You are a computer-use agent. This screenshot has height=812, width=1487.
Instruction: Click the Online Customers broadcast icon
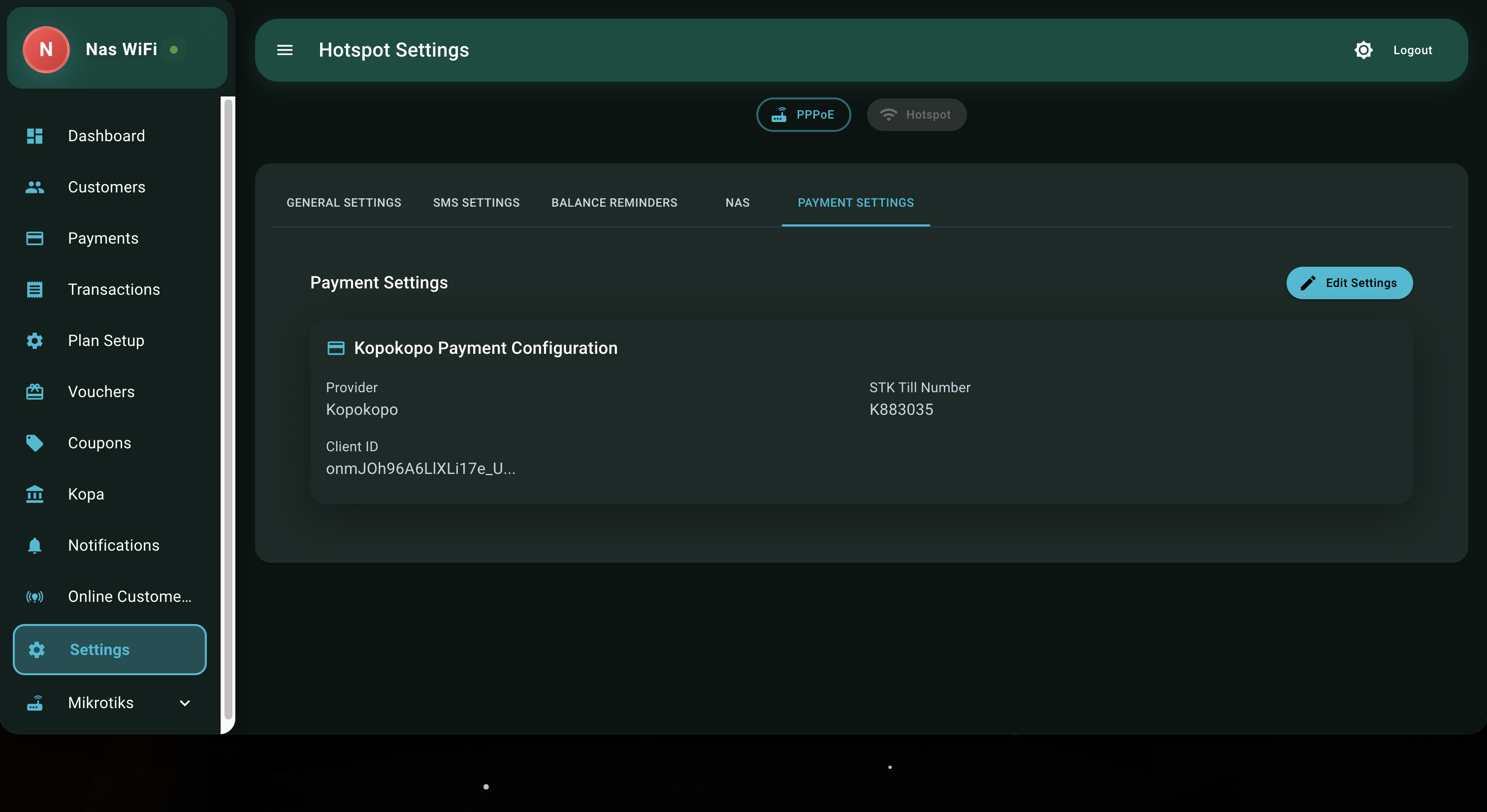(34, 597)
